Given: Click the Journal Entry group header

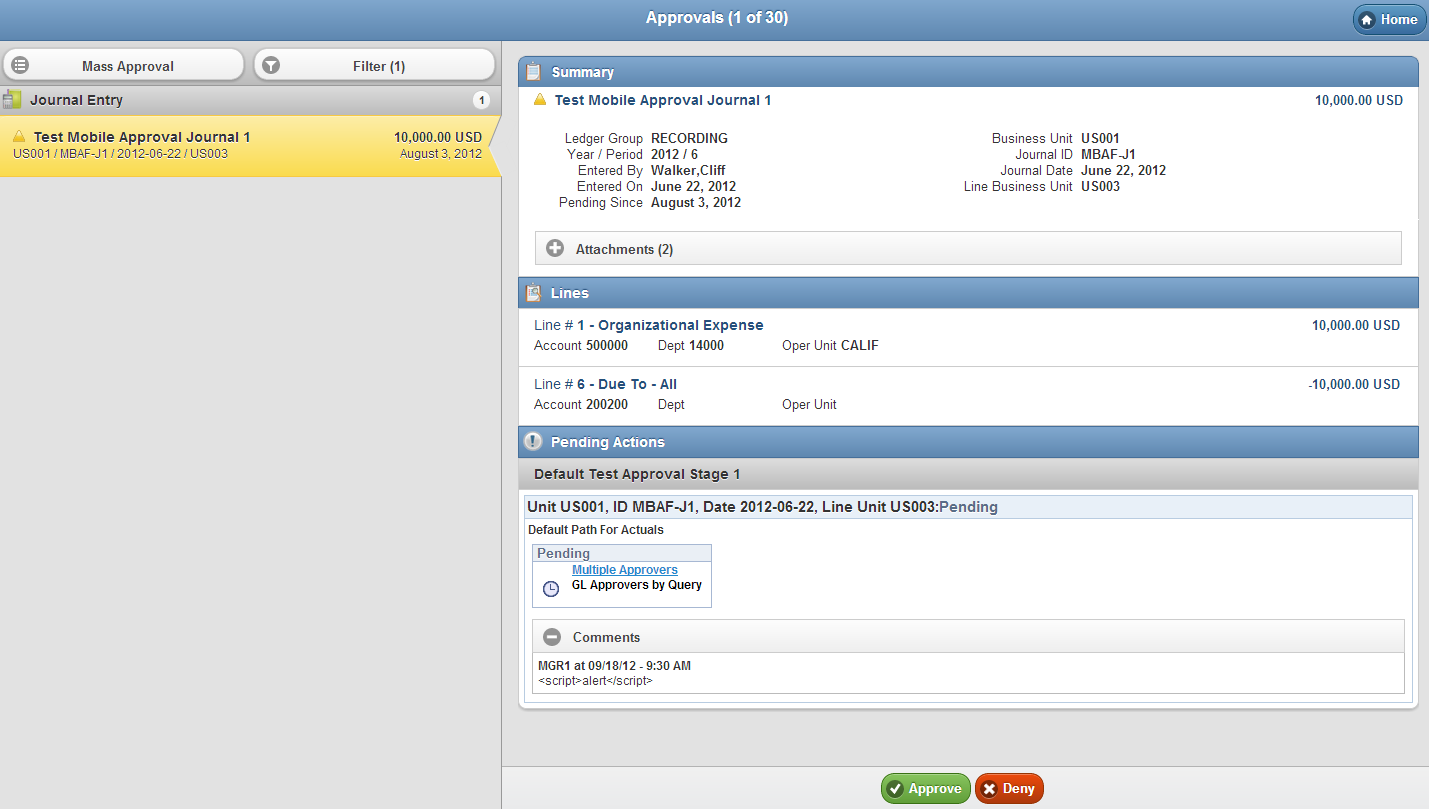Looking at the screenshot, I should click(x=250, y=100).
